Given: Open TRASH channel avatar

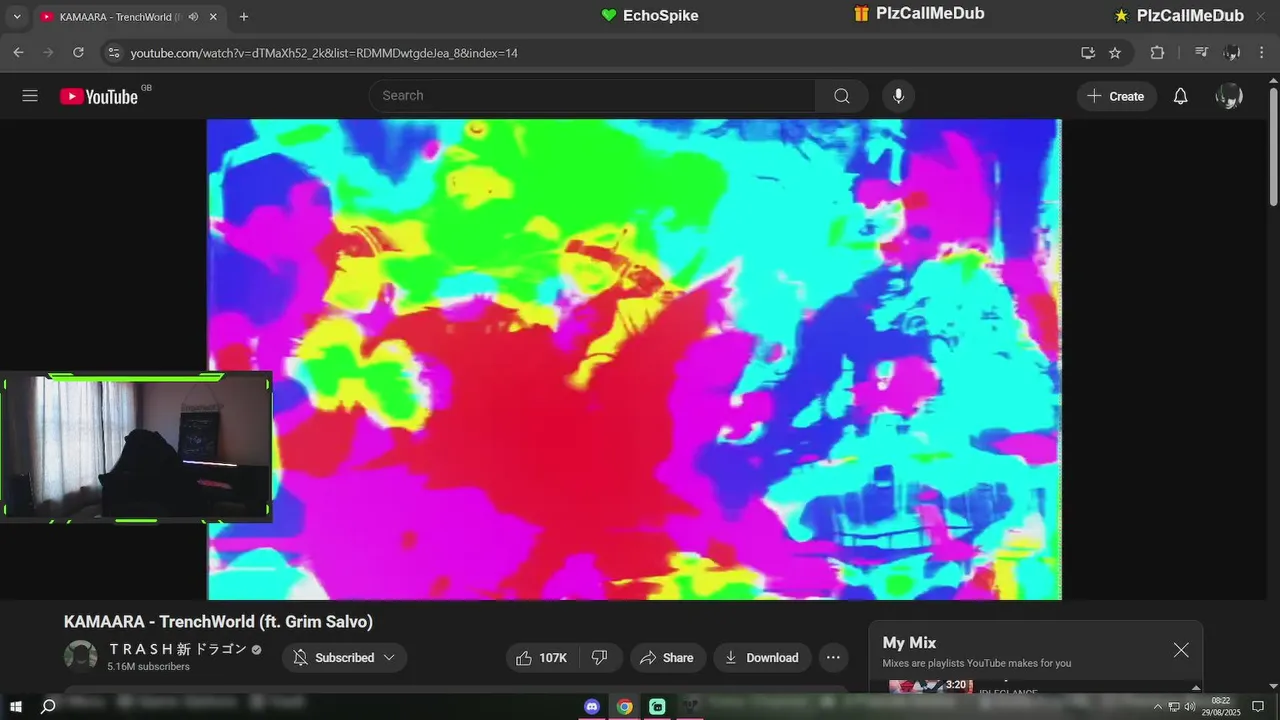Looking at the screenshot, I should [81, 656].
